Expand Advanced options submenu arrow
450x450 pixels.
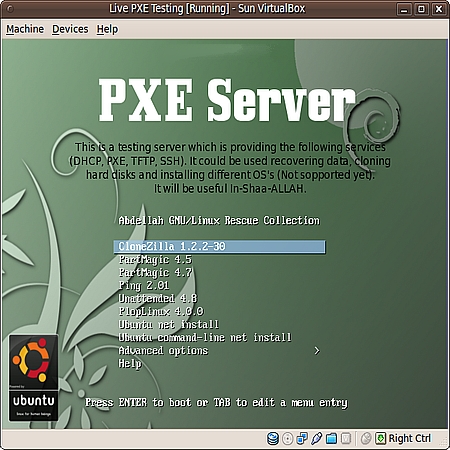pos(317,351)
